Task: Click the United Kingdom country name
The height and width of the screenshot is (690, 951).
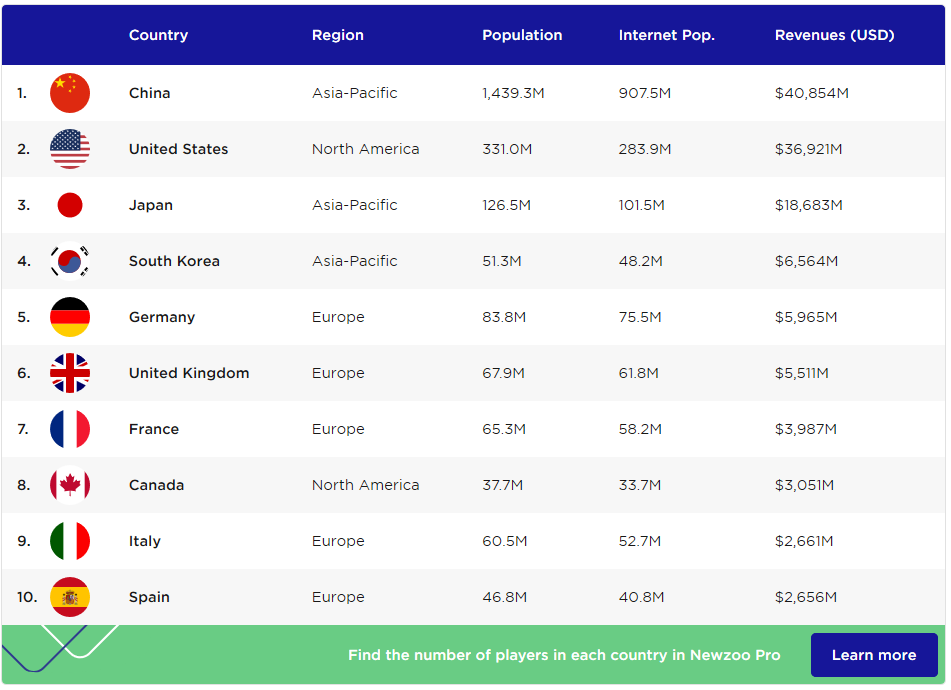Action: click(x=189, y=373)
